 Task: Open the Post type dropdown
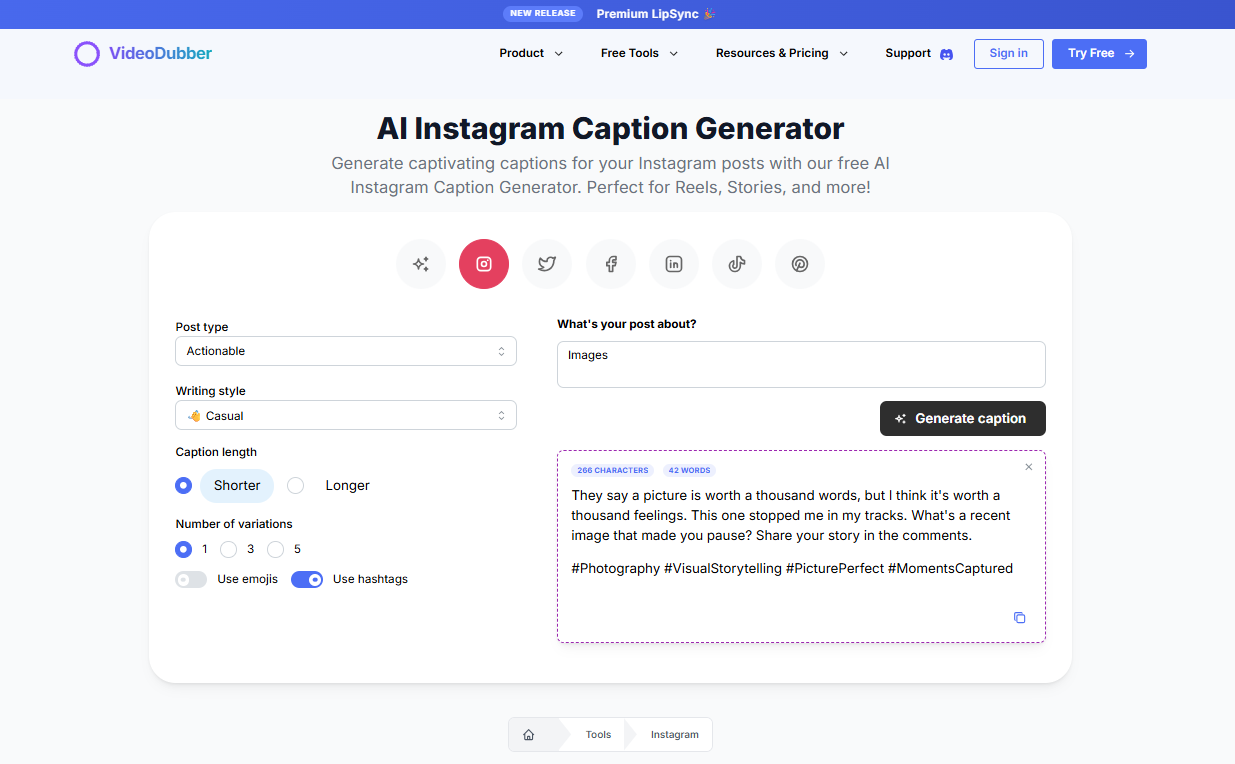coord(346,351)
